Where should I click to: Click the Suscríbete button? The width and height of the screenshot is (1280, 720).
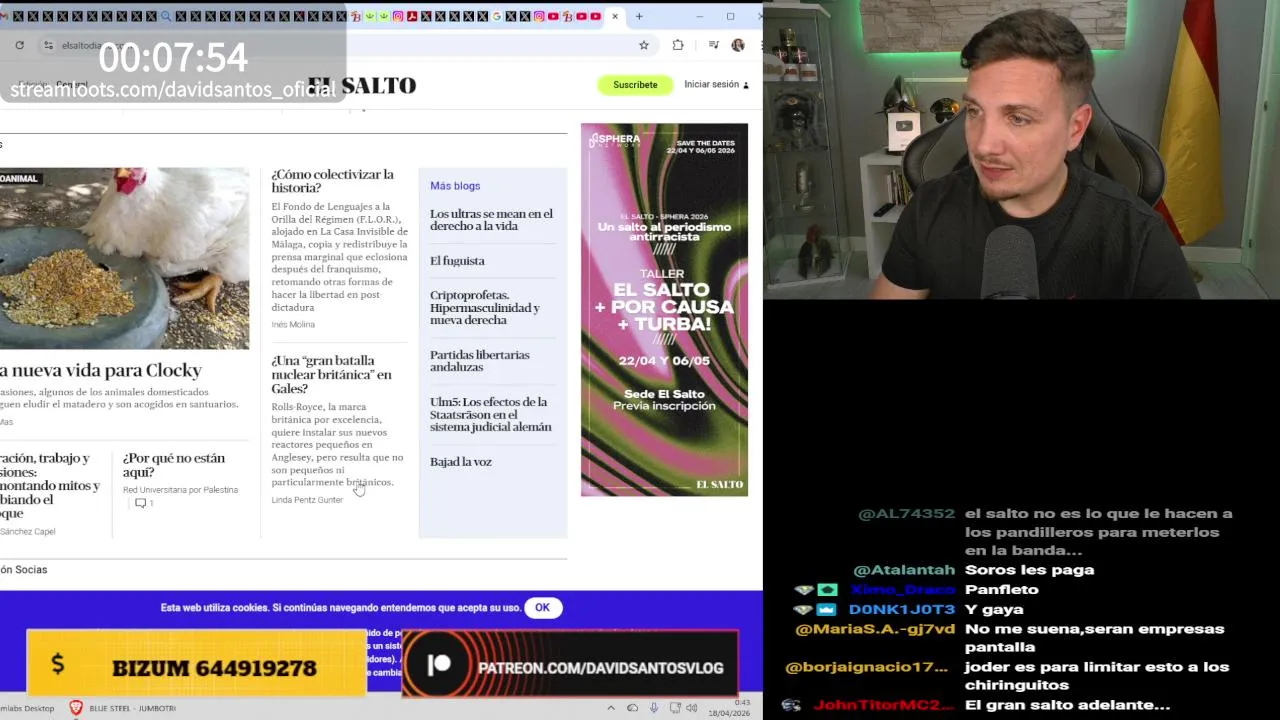[x=635, y=85]
